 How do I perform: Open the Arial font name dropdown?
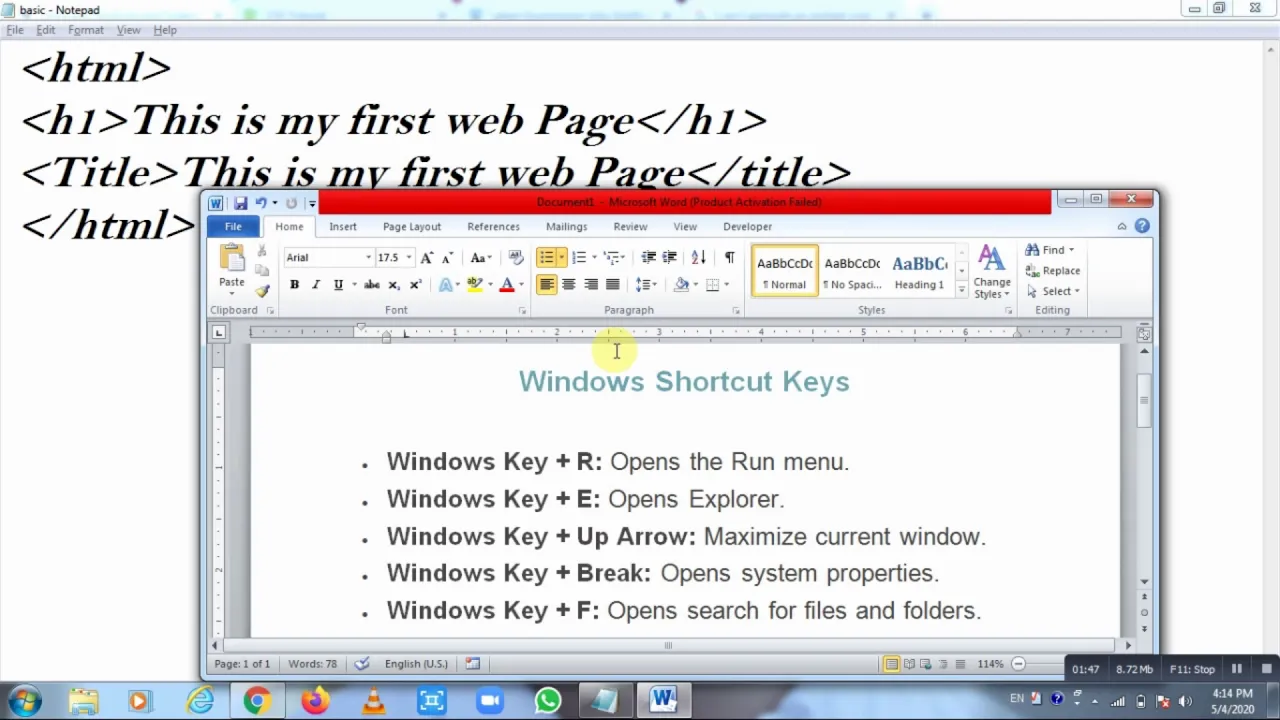click(368, 258)
